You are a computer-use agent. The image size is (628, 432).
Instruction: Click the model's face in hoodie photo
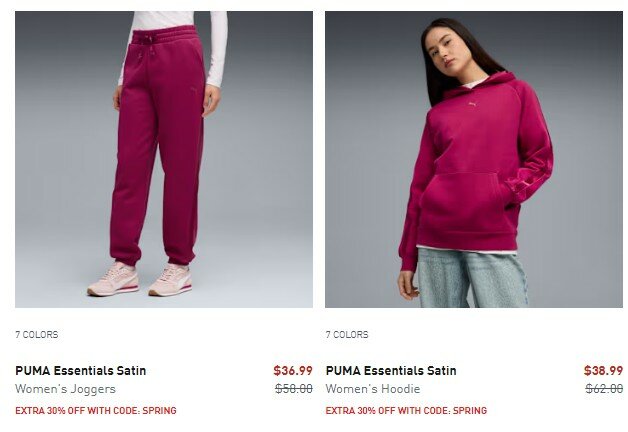[445, 49]
